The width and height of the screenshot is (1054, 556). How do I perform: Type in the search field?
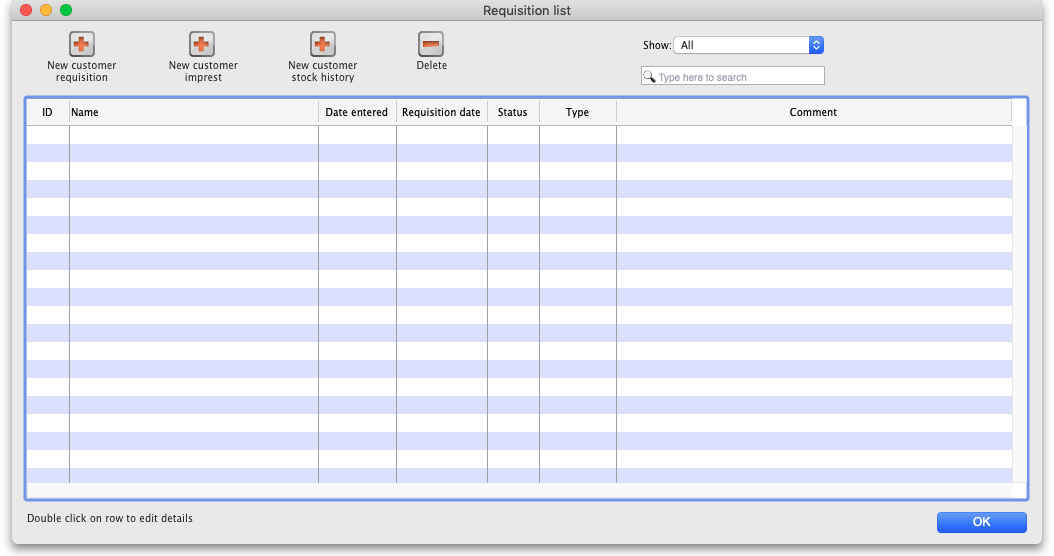(738, 77)
